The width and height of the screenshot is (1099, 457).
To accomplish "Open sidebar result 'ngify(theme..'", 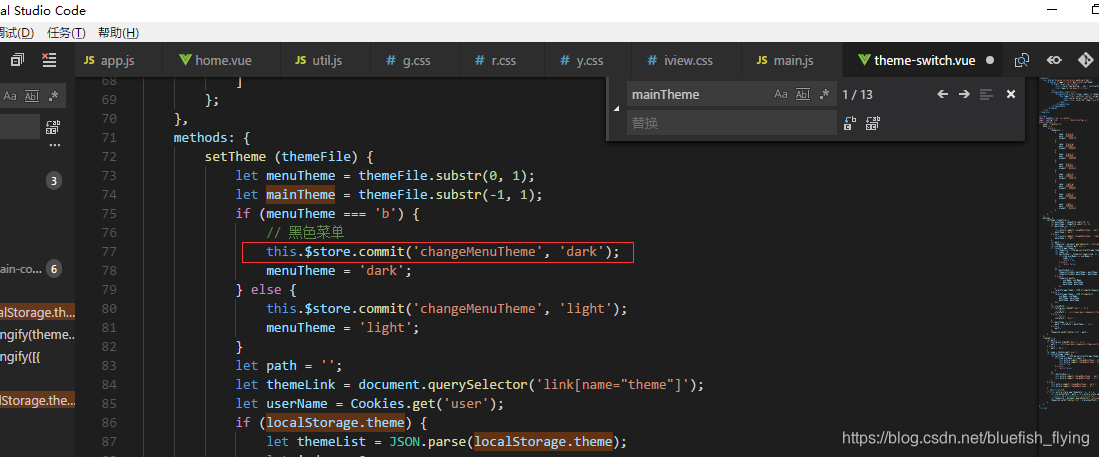I will click(x=37, y=335).
